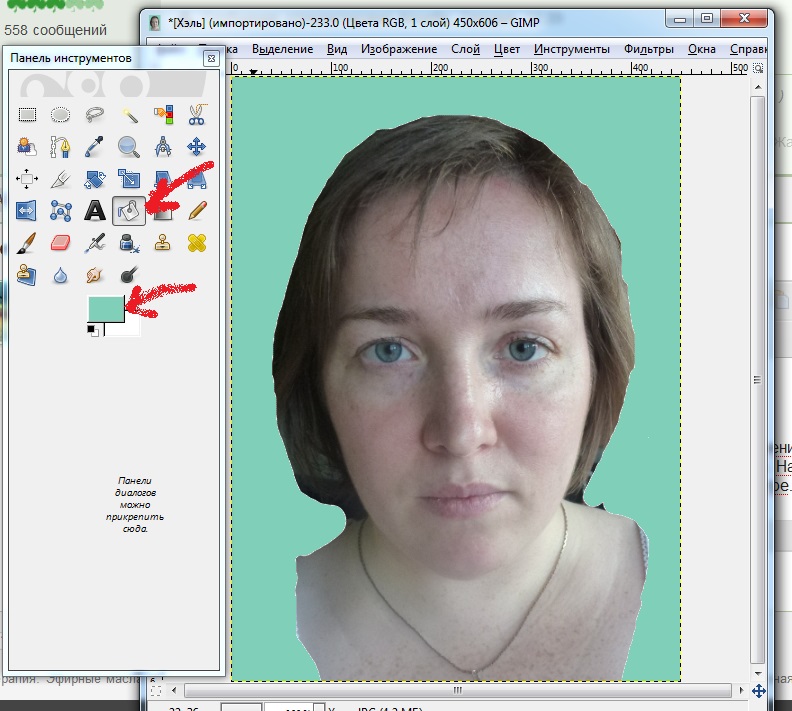Image resolution: width=792 pixels, height=711 pixels.
Task: Click the horizontal scrollbar left arrow
Action: (x=174, y=690)
